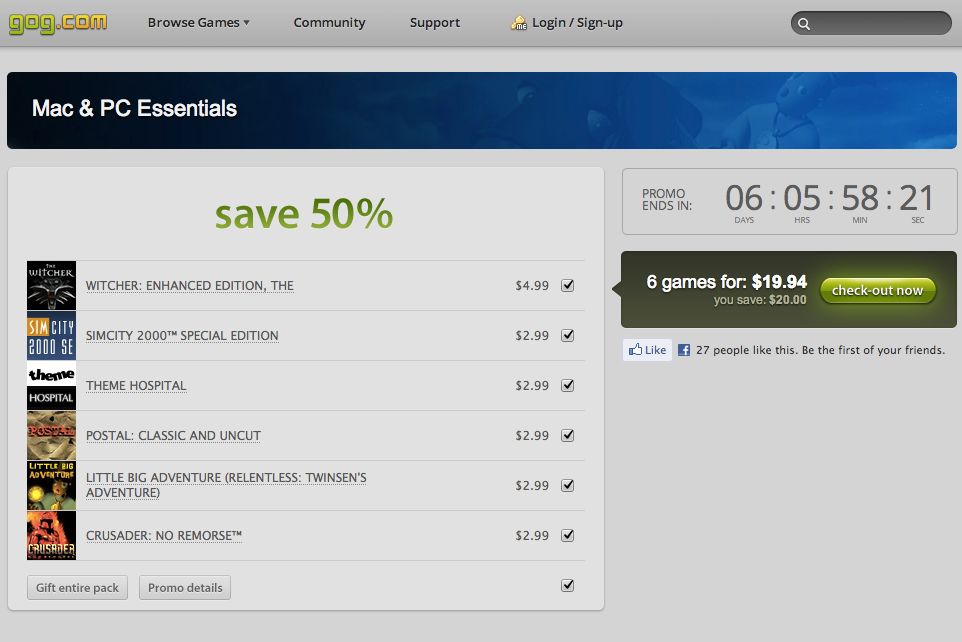Open SimCity 2000 Special Edition link
This screenshot has height=642, width=962.
[x=182, y=336]
